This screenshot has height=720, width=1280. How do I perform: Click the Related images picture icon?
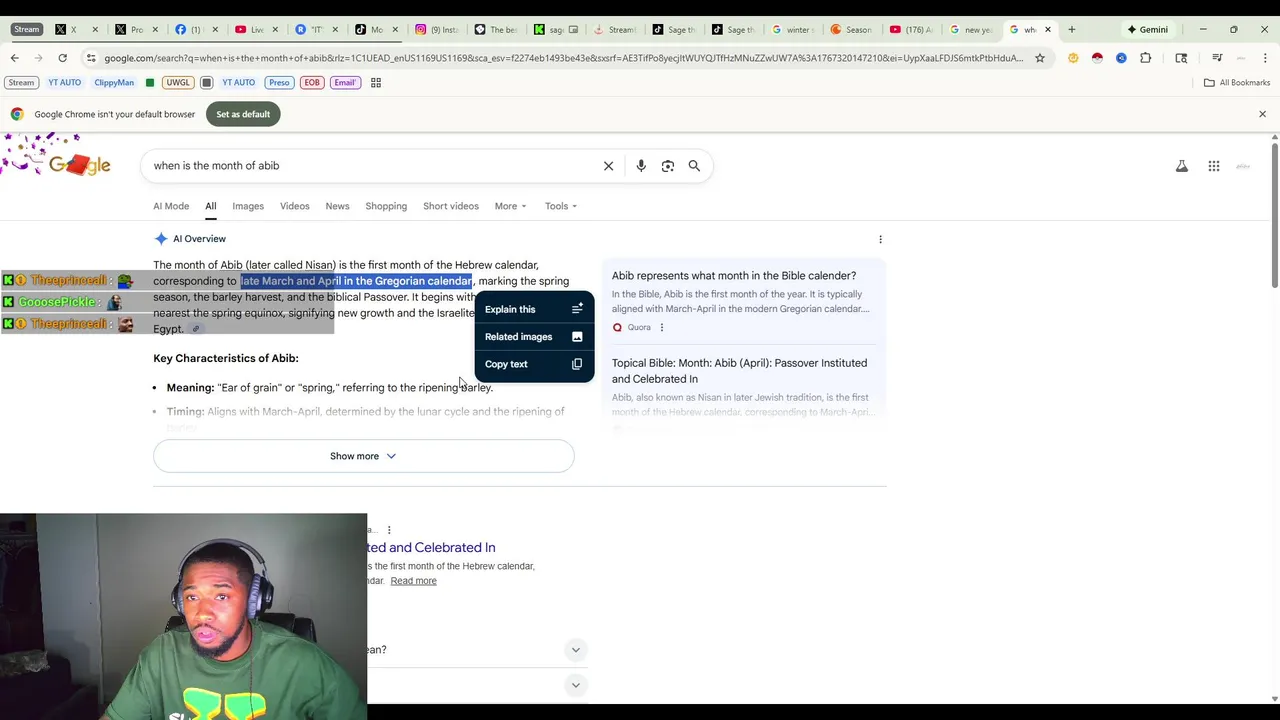pos(577,337)
